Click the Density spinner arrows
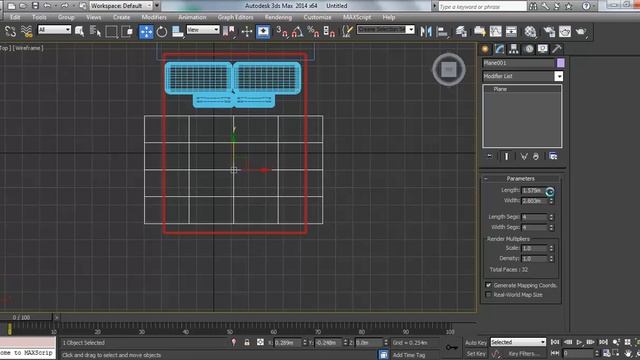Image resolution: width=640 pixels, height=360 pixels. (x=551, y=258)
